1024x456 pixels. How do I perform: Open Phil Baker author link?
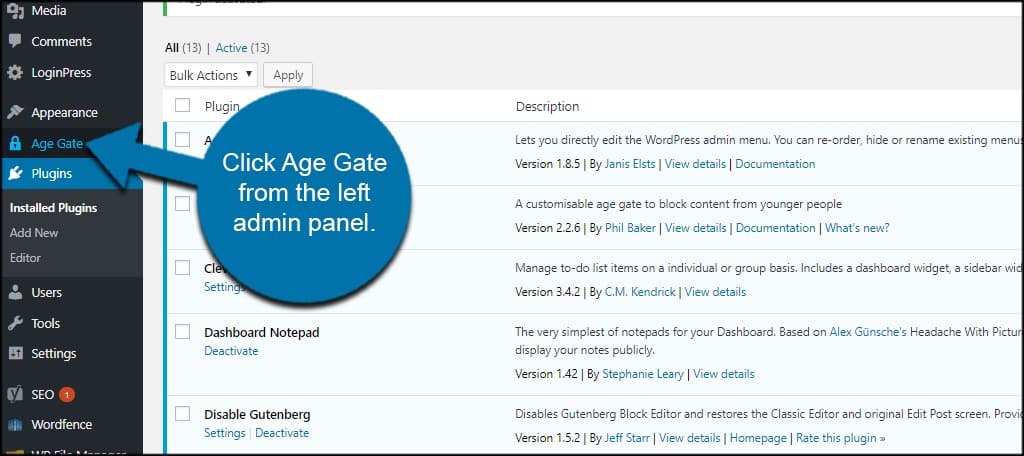[x=631, y=228]
